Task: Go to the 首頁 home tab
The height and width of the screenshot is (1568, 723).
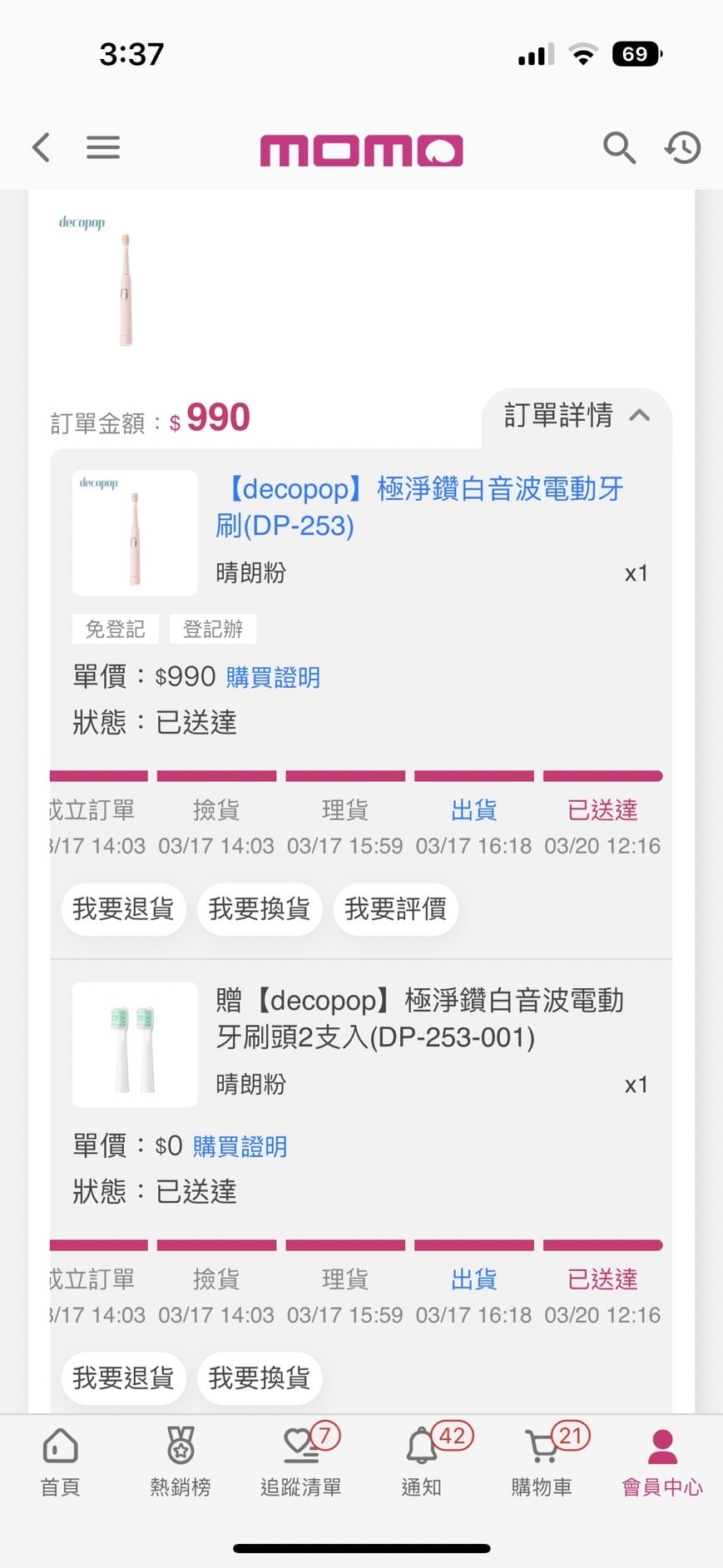Action: point(60,1462)
